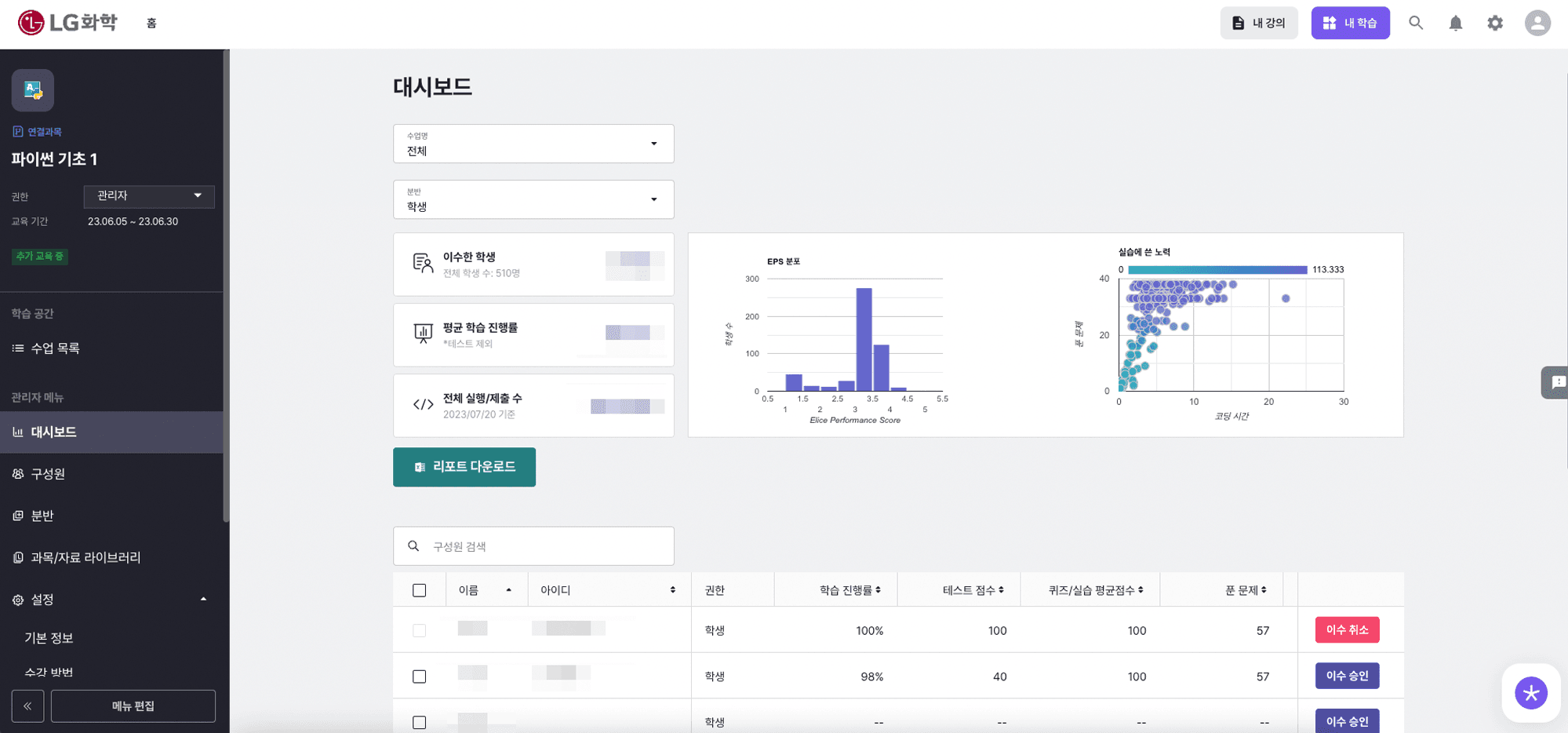Open the notifications bell icon

pyautogui.click(x=1456, y=23)
